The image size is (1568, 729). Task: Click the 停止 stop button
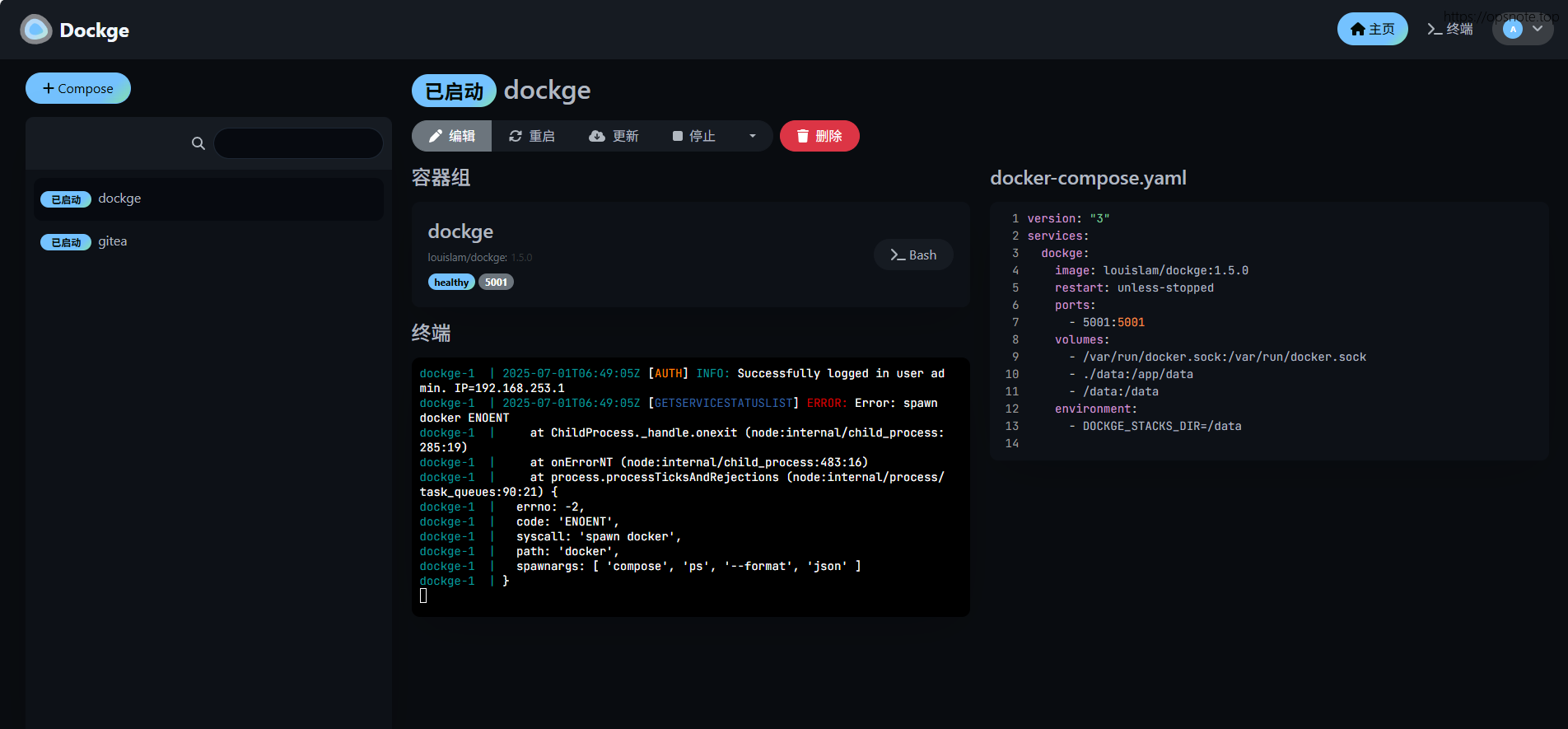tap(693, 136)
